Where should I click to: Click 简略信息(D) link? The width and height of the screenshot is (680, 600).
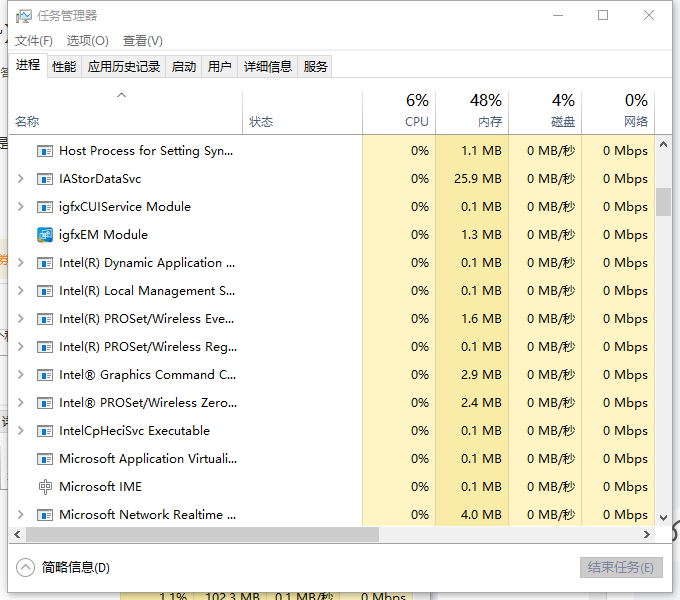tap(76, 567)
